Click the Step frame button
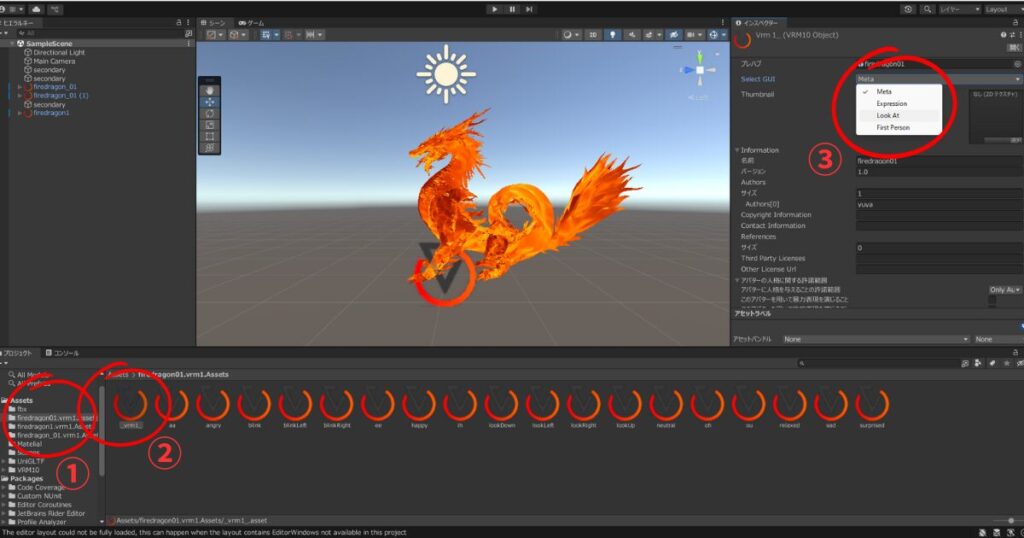1024x538 pixels. pyautogui.click(x=530, y=9)
